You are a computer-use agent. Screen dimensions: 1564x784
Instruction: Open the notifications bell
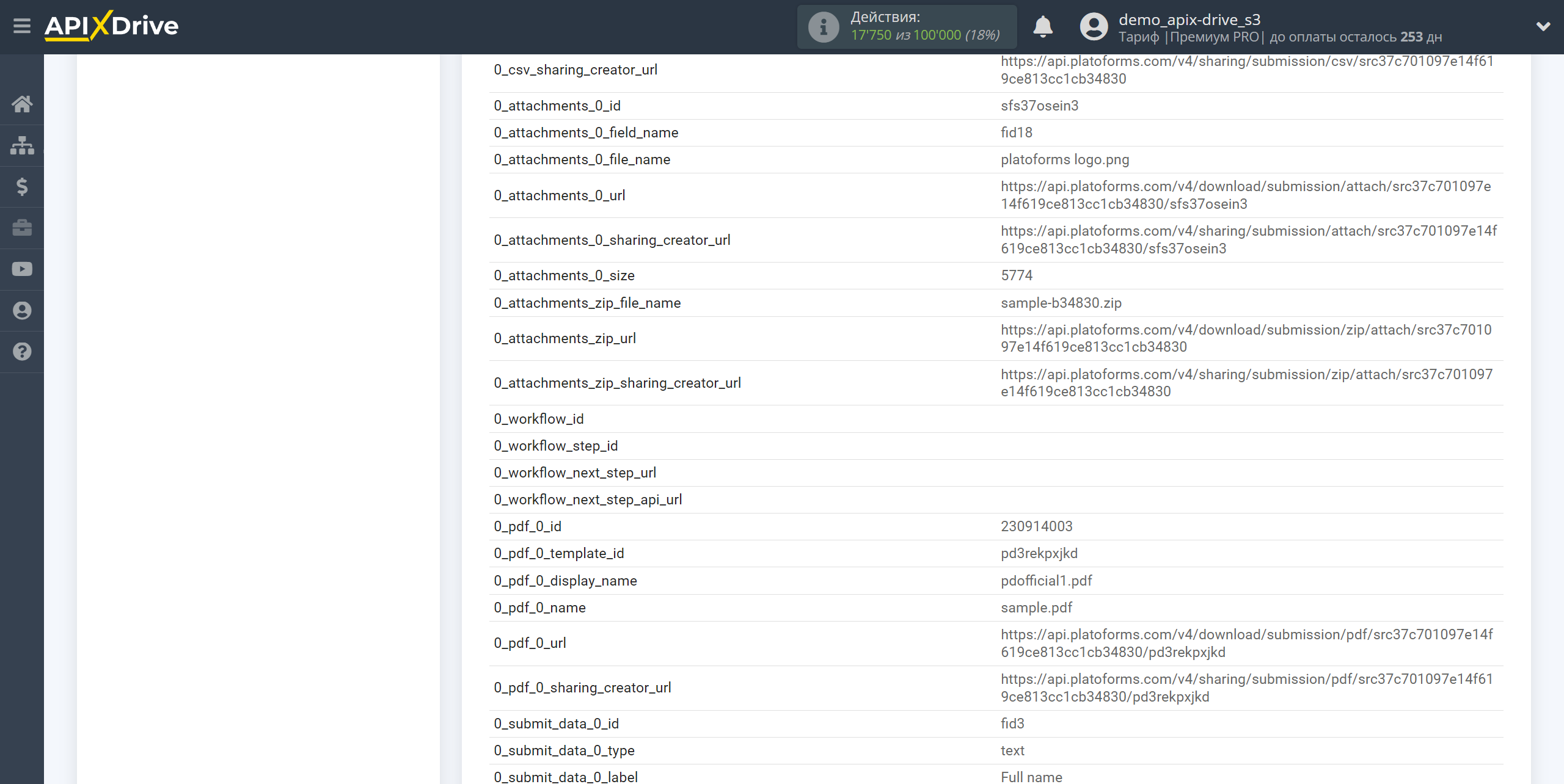[x=1043, y=27]
